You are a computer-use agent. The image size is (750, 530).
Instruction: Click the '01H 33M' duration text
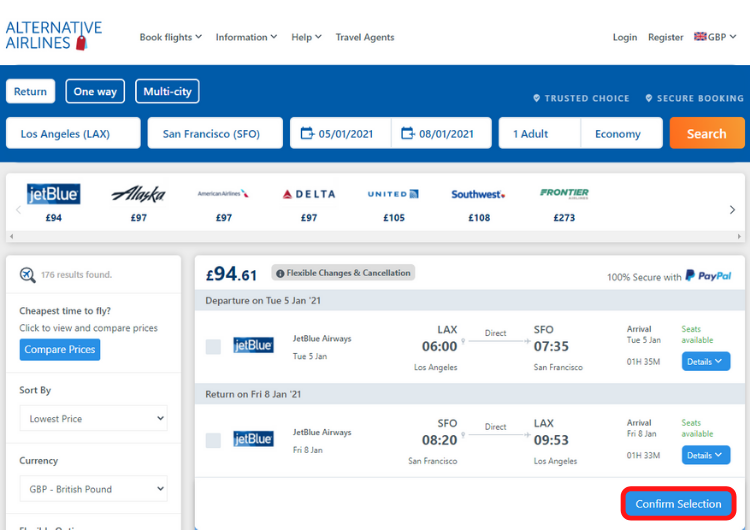point(643,456)
